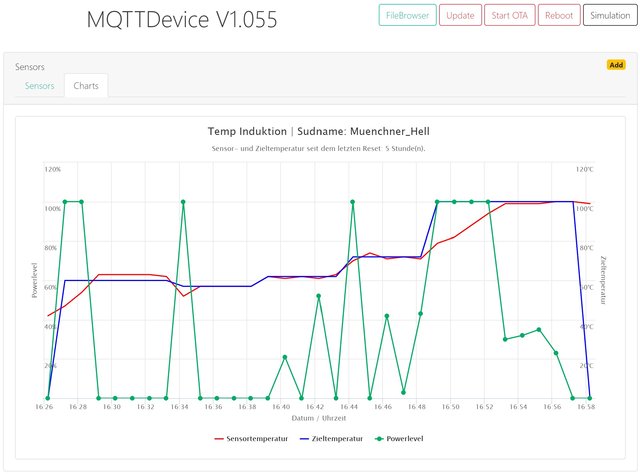Click the Powerlevel peak point at 16:34

pyautogui.click(x=183, y=202)
